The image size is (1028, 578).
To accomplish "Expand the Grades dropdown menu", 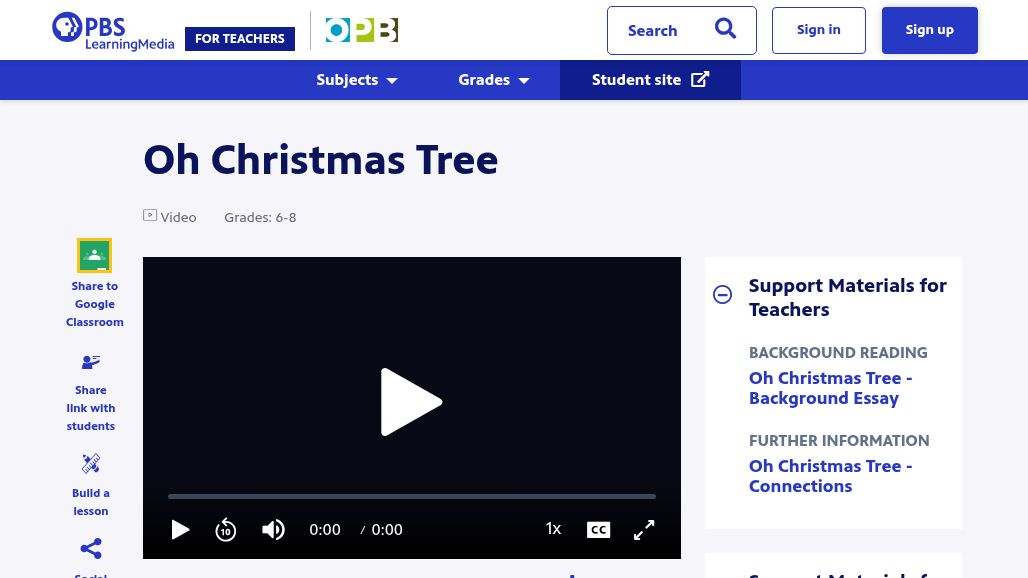I will pos(494,80).
